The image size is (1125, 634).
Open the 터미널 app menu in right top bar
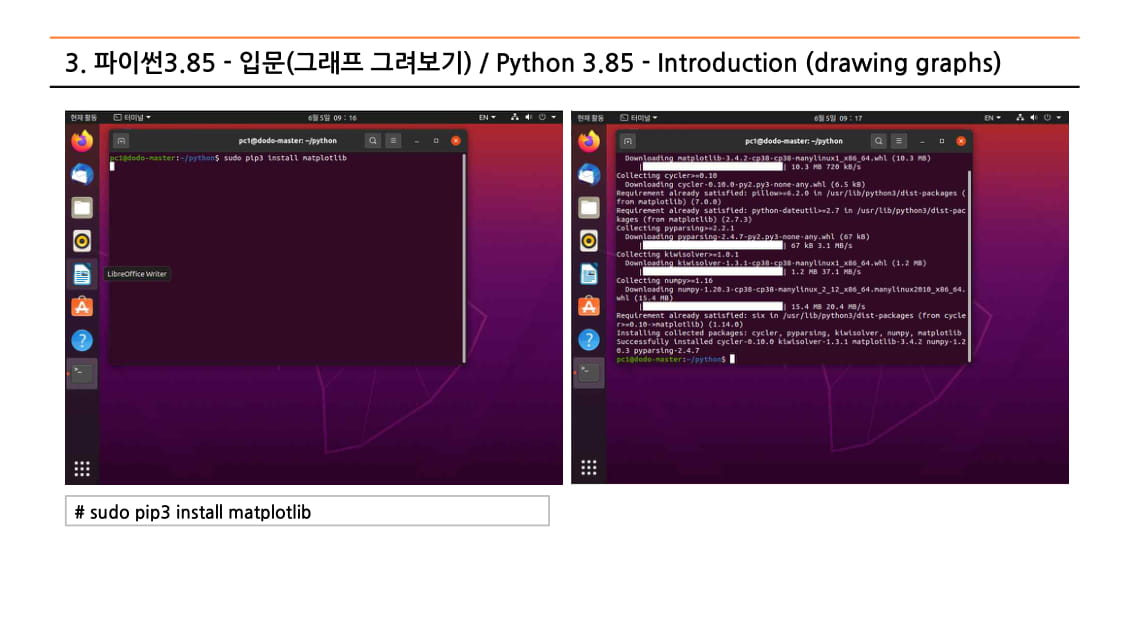point(639,118)
